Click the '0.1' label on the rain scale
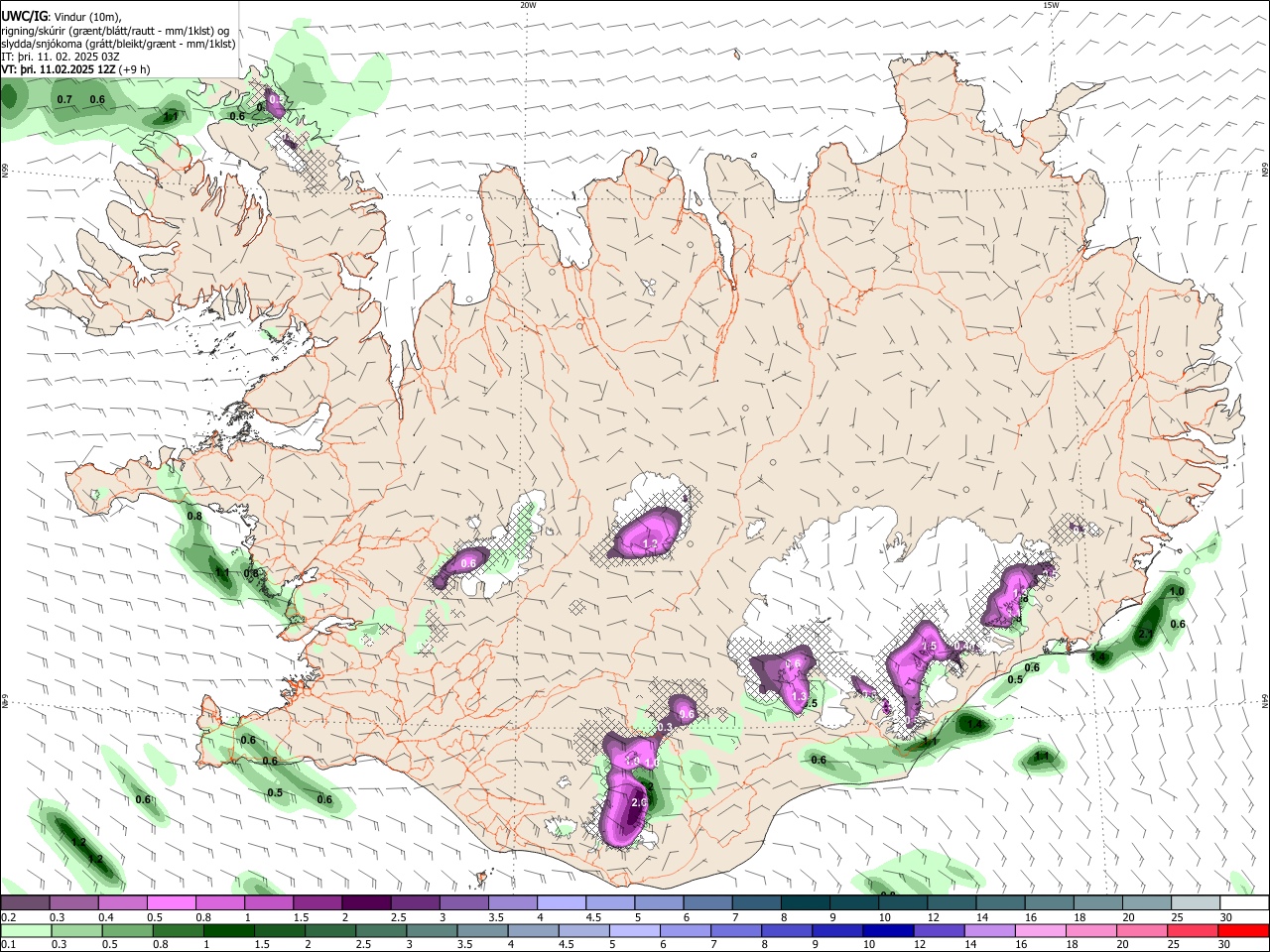Image resolution: width=1270 pixels, height=952 pixels. point(8,945)
